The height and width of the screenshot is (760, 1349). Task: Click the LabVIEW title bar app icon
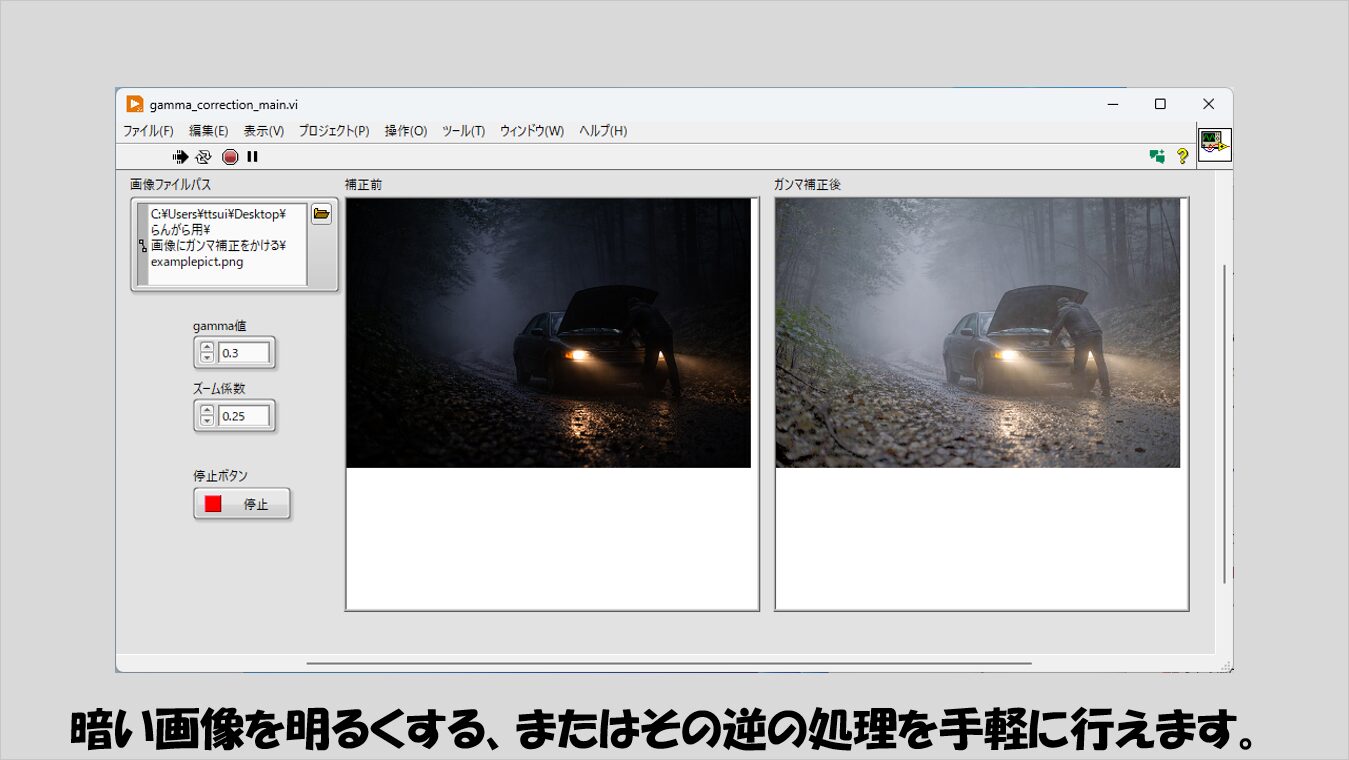135,104
